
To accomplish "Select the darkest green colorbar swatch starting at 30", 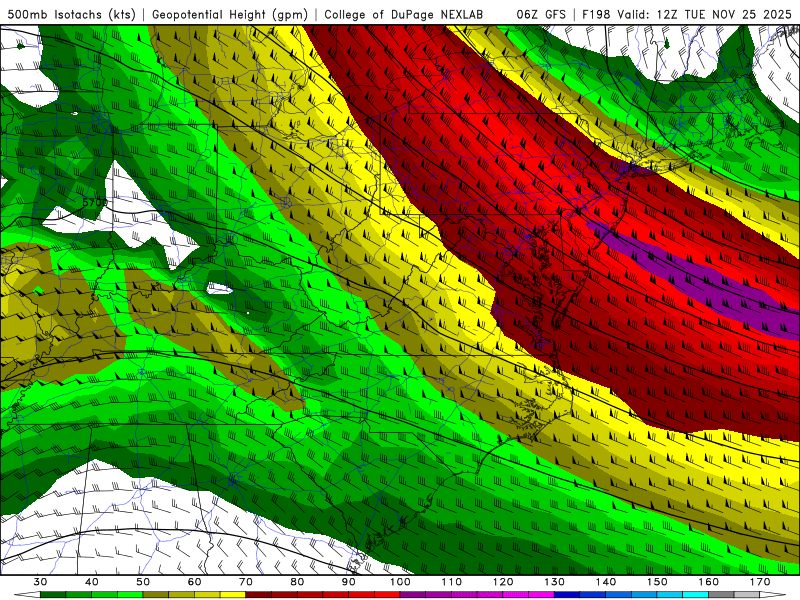I will [53, 594].
